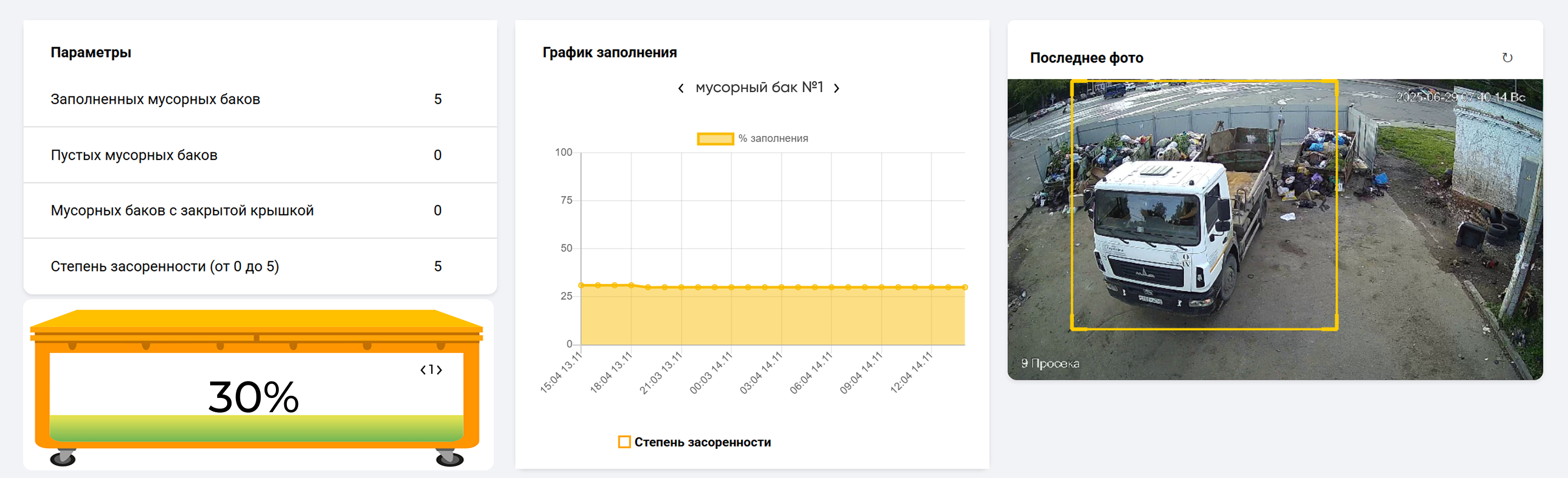This screenshot has width=1568, height=478.
Task: Click right arrow inside the orange bin graphic
Action: (x=439, y=370)
